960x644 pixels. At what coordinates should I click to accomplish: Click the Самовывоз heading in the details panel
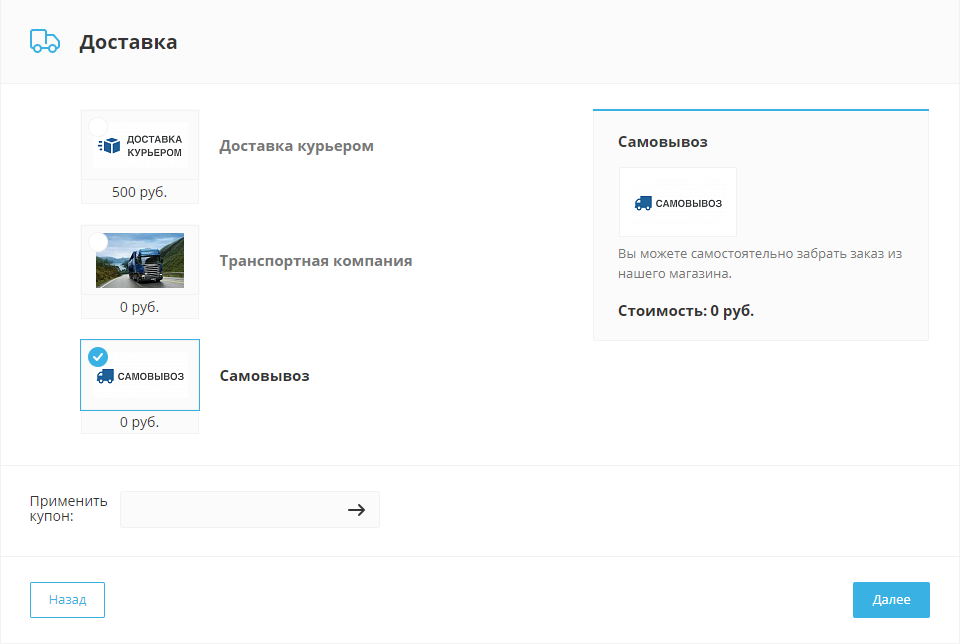click(x=662, y=142)
